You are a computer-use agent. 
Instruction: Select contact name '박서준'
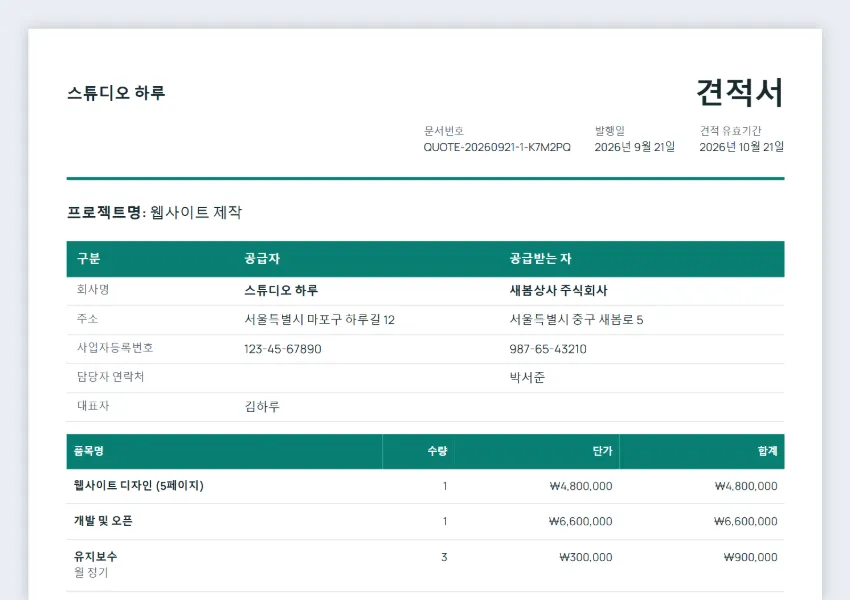coord(527,378)
